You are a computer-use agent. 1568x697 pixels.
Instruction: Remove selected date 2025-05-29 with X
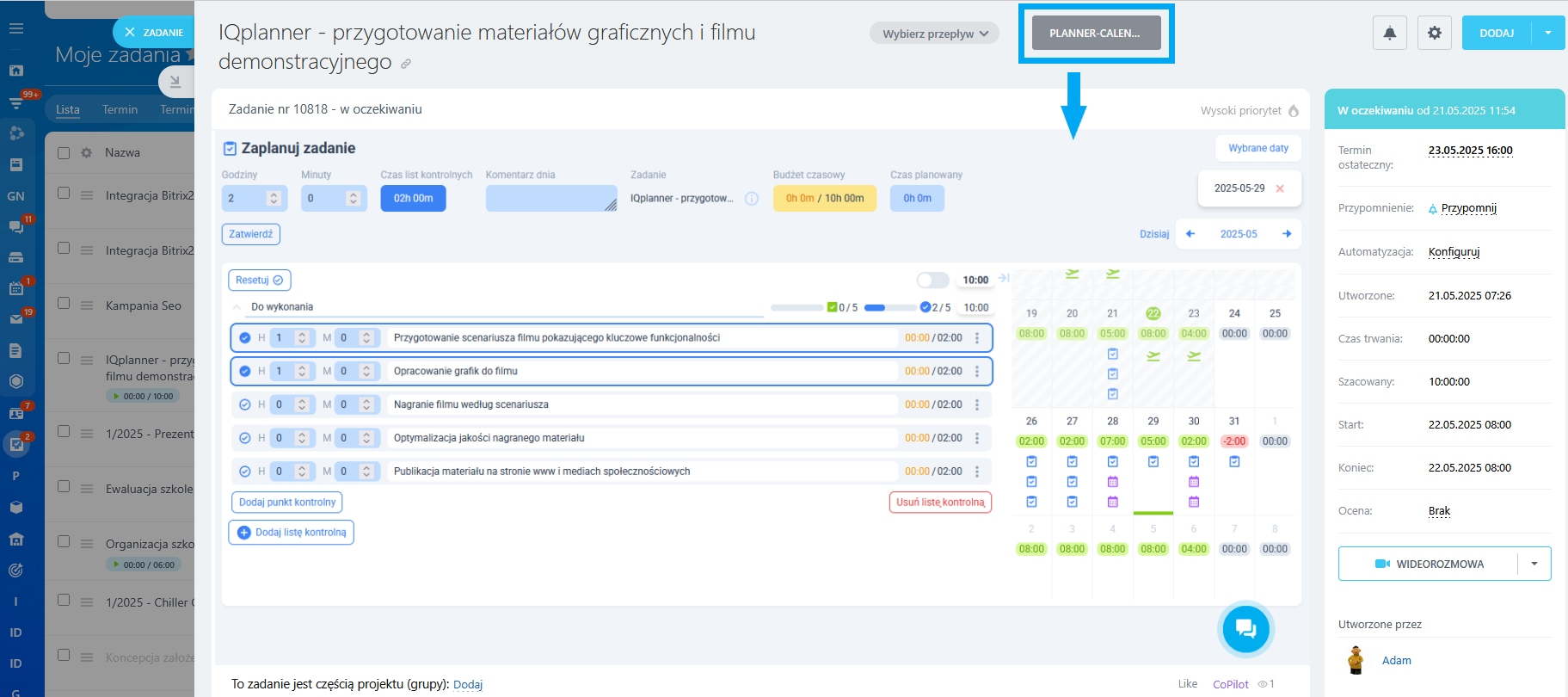point(1280,188)
